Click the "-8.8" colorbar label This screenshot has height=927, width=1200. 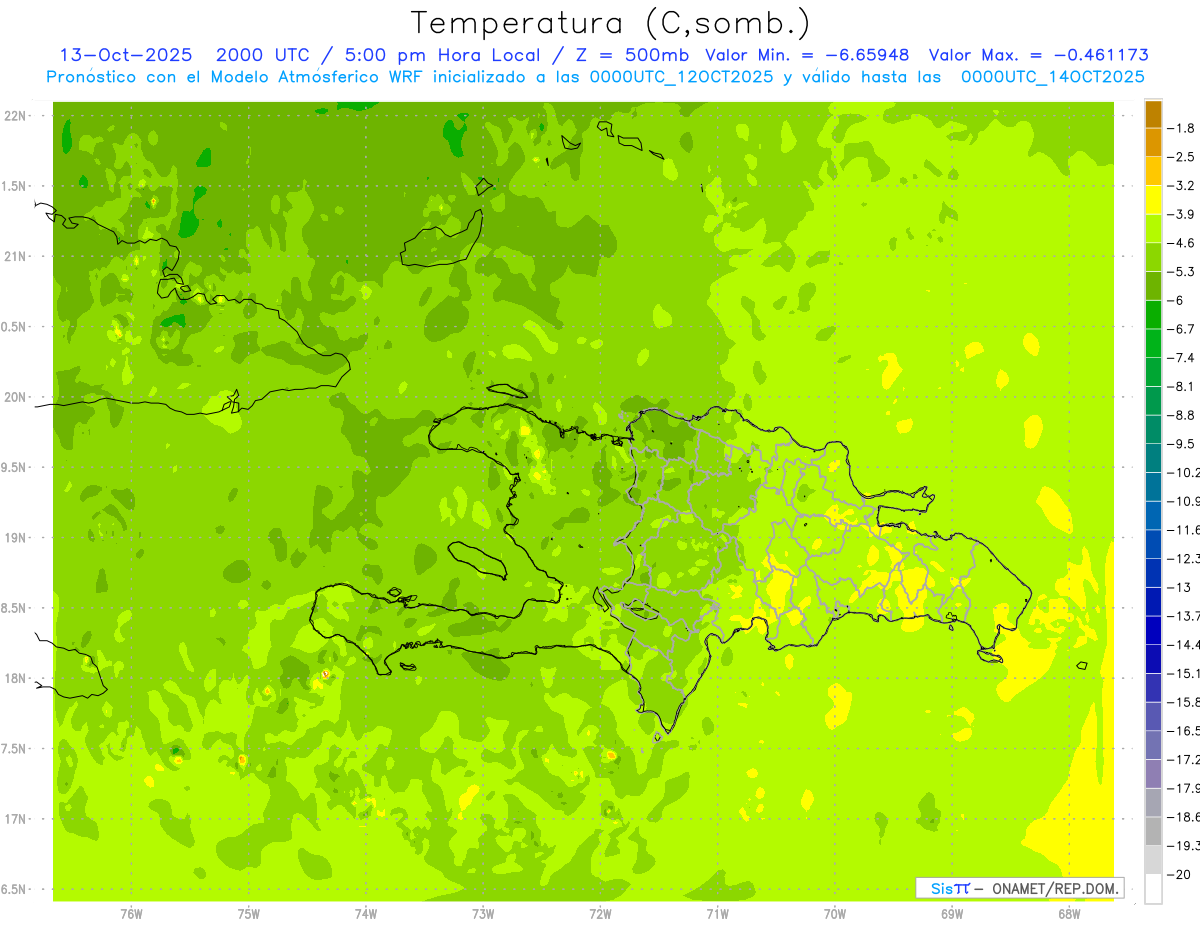point(1183,415)
